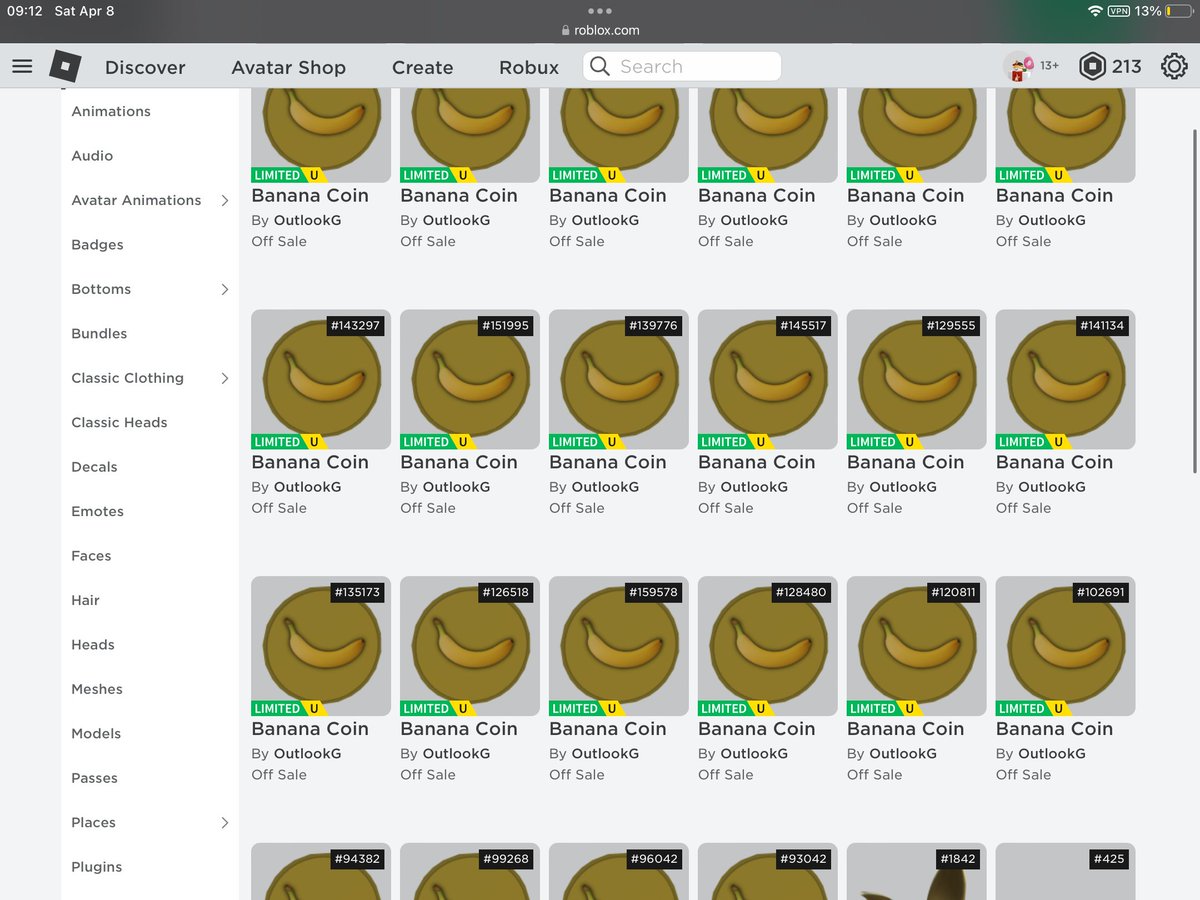The width and height of the screenshot is (1200, 900).
Task: Open Banana Coin thumbnail serial #139776
Action: pyautogui.click(x=618, y=379)
